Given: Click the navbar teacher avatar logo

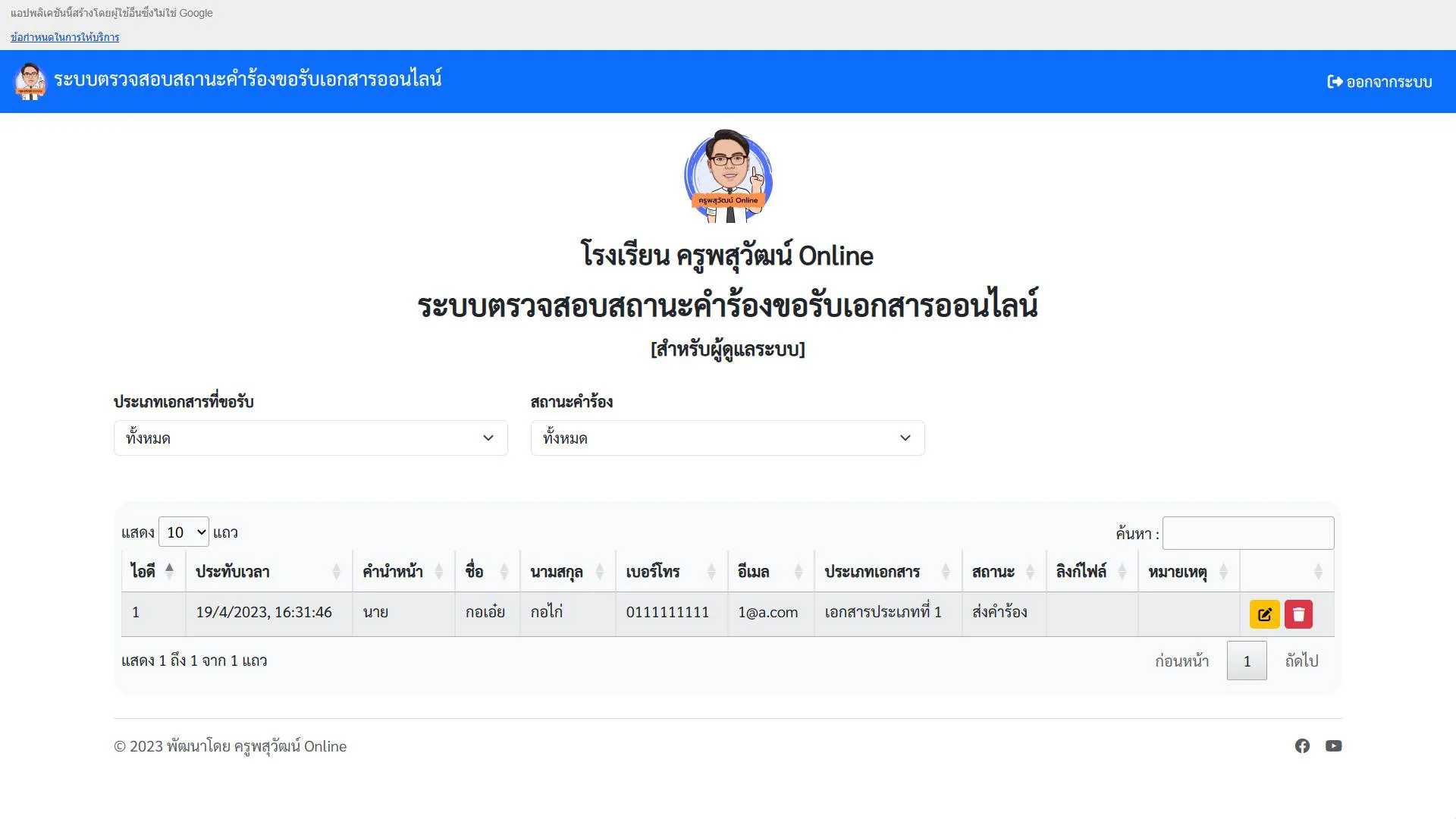Looking at the screenshot, I should tap(30, 81).
